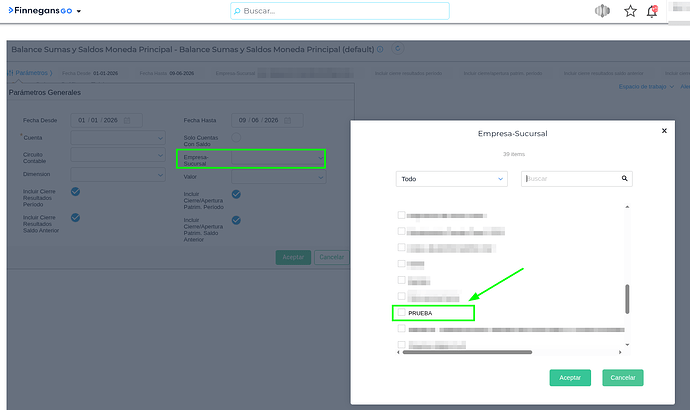Click the vertical scrollbar thumb in the list

pos(627,299)
